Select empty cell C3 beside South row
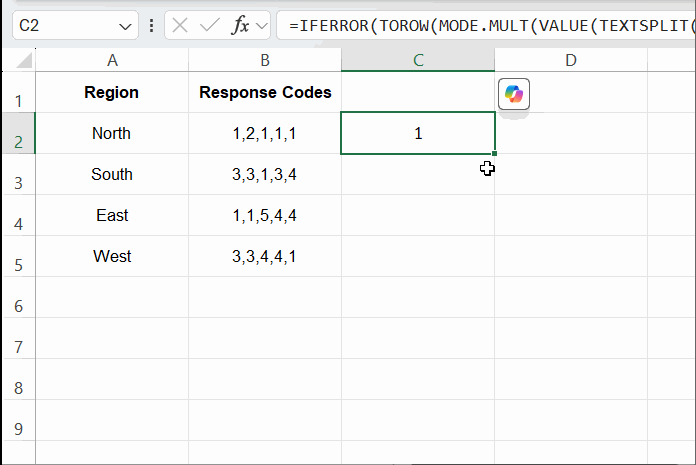 [418, 174]
